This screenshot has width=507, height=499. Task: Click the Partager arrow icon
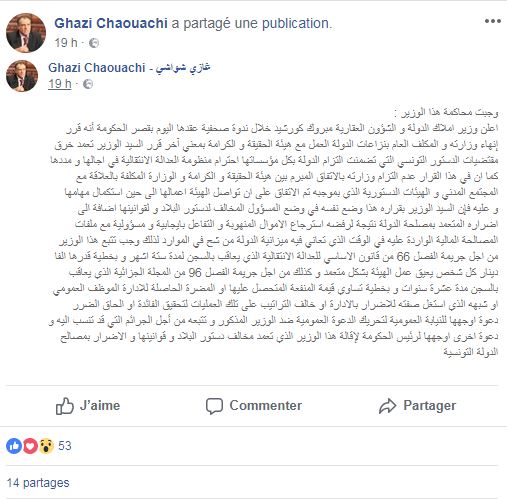pyautogui.click(x=387, y=406)
